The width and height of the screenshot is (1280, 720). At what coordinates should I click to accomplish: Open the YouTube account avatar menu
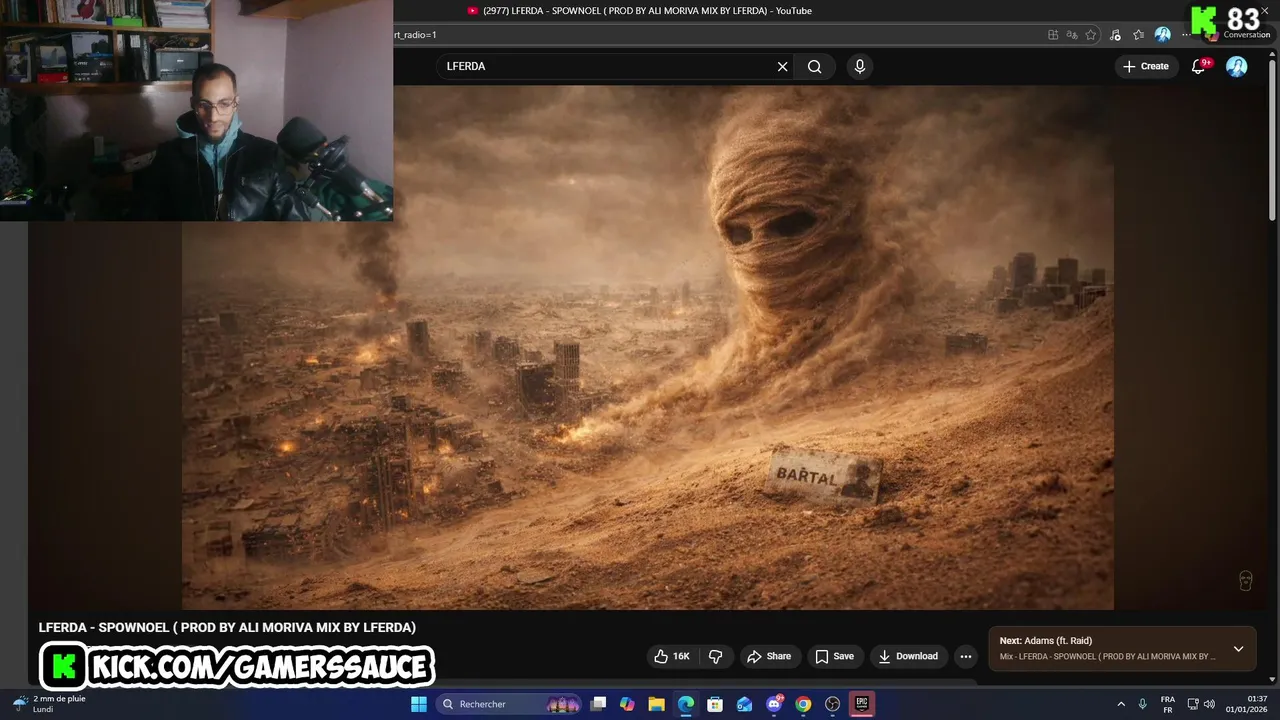[1237, 66]
